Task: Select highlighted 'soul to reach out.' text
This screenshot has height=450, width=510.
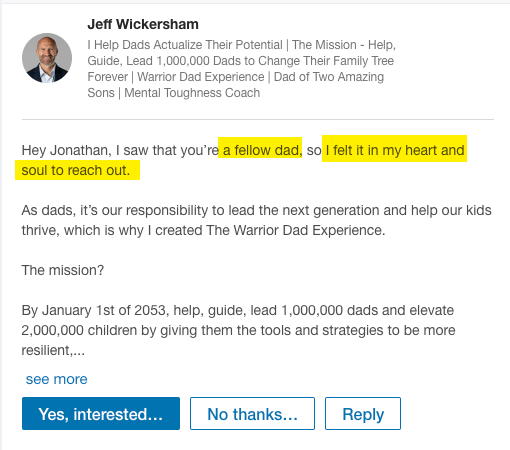Action: [x=77, y=170]
